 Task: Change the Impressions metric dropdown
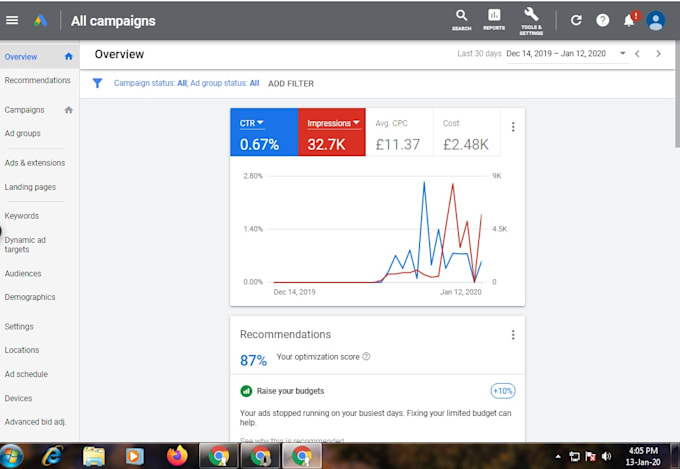point(333,123)
